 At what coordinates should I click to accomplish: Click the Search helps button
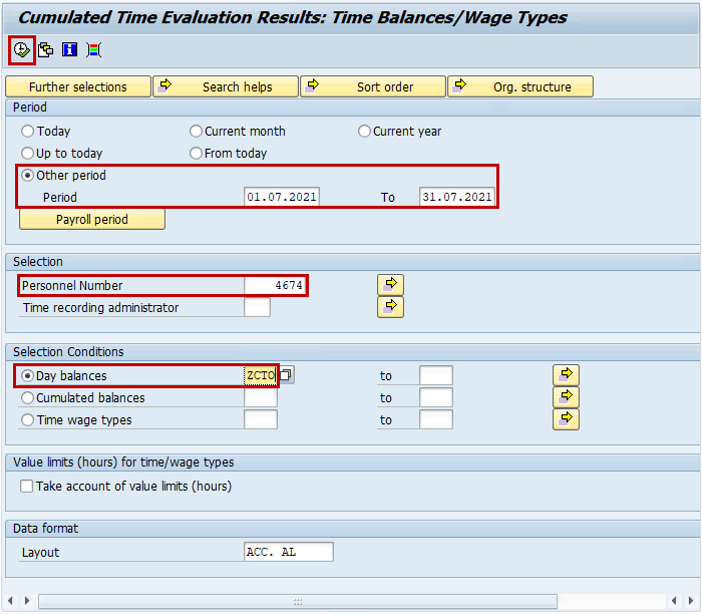(x=226, y=86)
